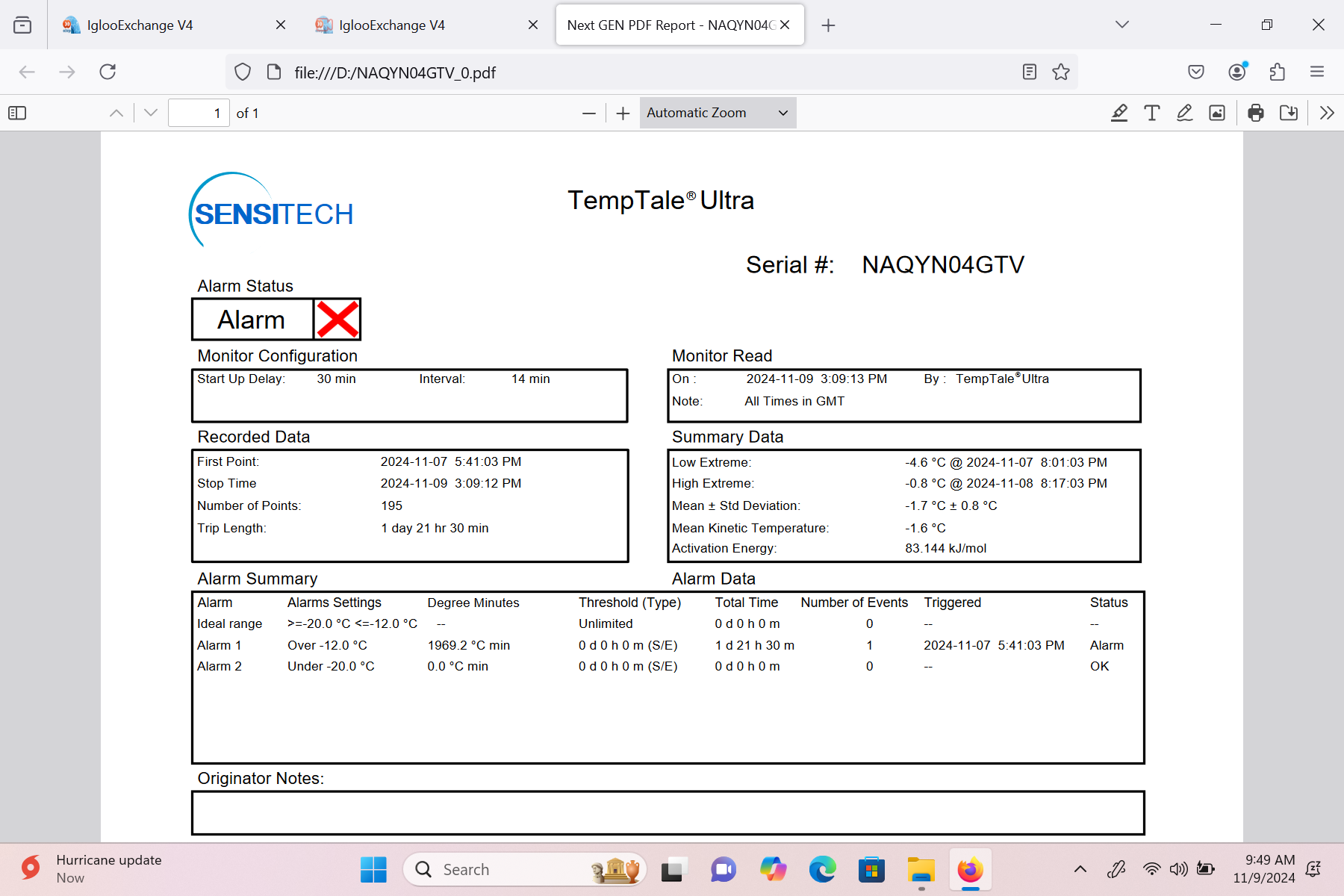Click the Alarm status red X
The width and height of the screenshot is (1344, 896).
[x=337, y=320]
